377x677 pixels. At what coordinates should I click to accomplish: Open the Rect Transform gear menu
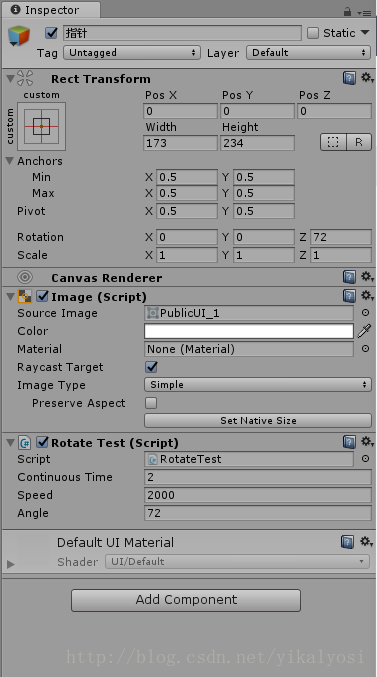tap(367, 78)
